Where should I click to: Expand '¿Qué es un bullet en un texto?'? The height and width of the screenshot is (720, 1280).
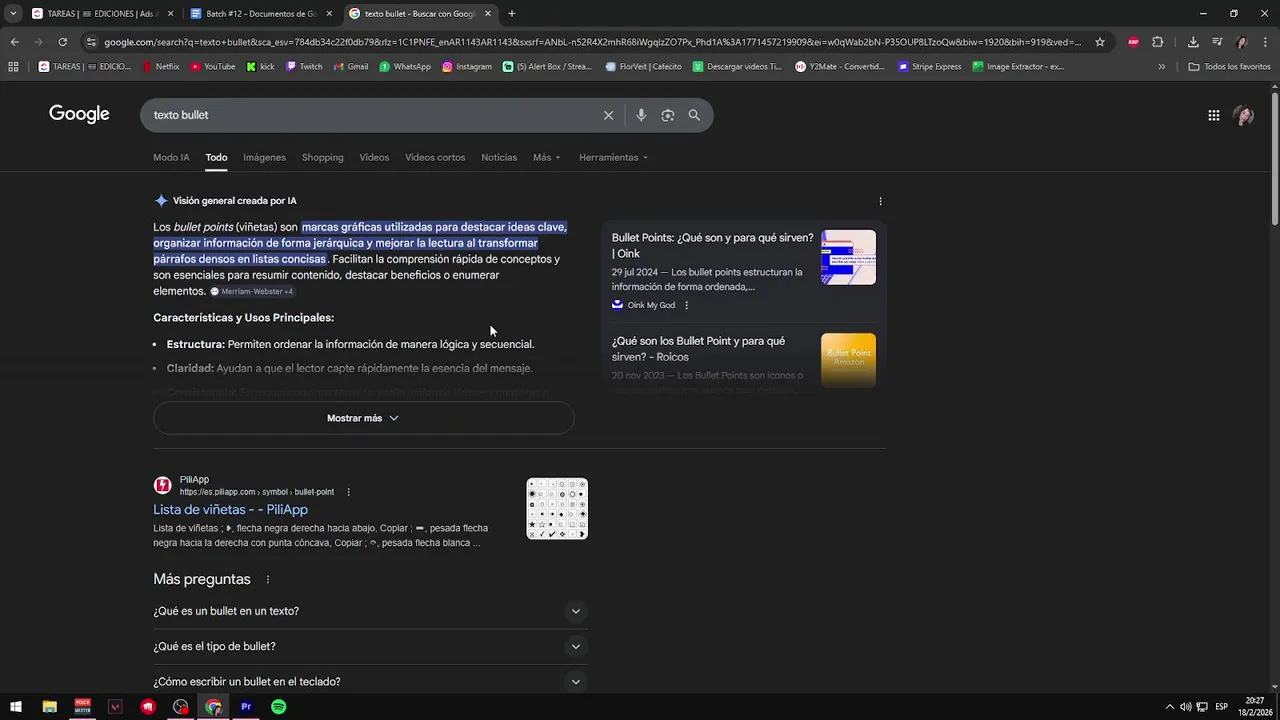370,611
